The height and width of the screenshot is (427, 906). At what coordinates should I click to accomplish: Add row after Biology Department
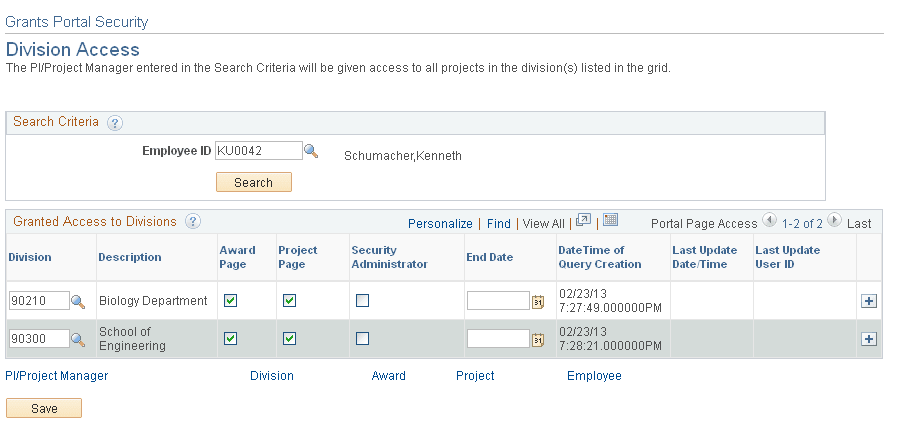(868, 301)
